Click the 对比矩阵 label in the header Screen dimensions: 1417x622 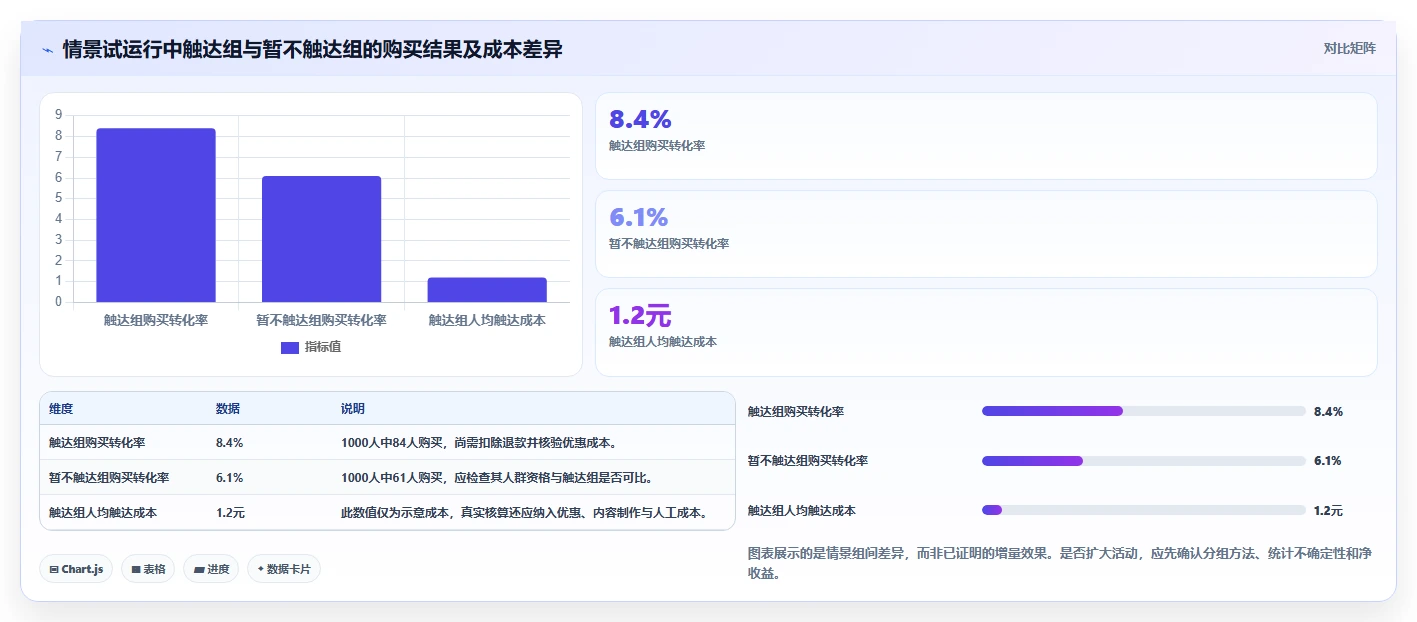1349,48
